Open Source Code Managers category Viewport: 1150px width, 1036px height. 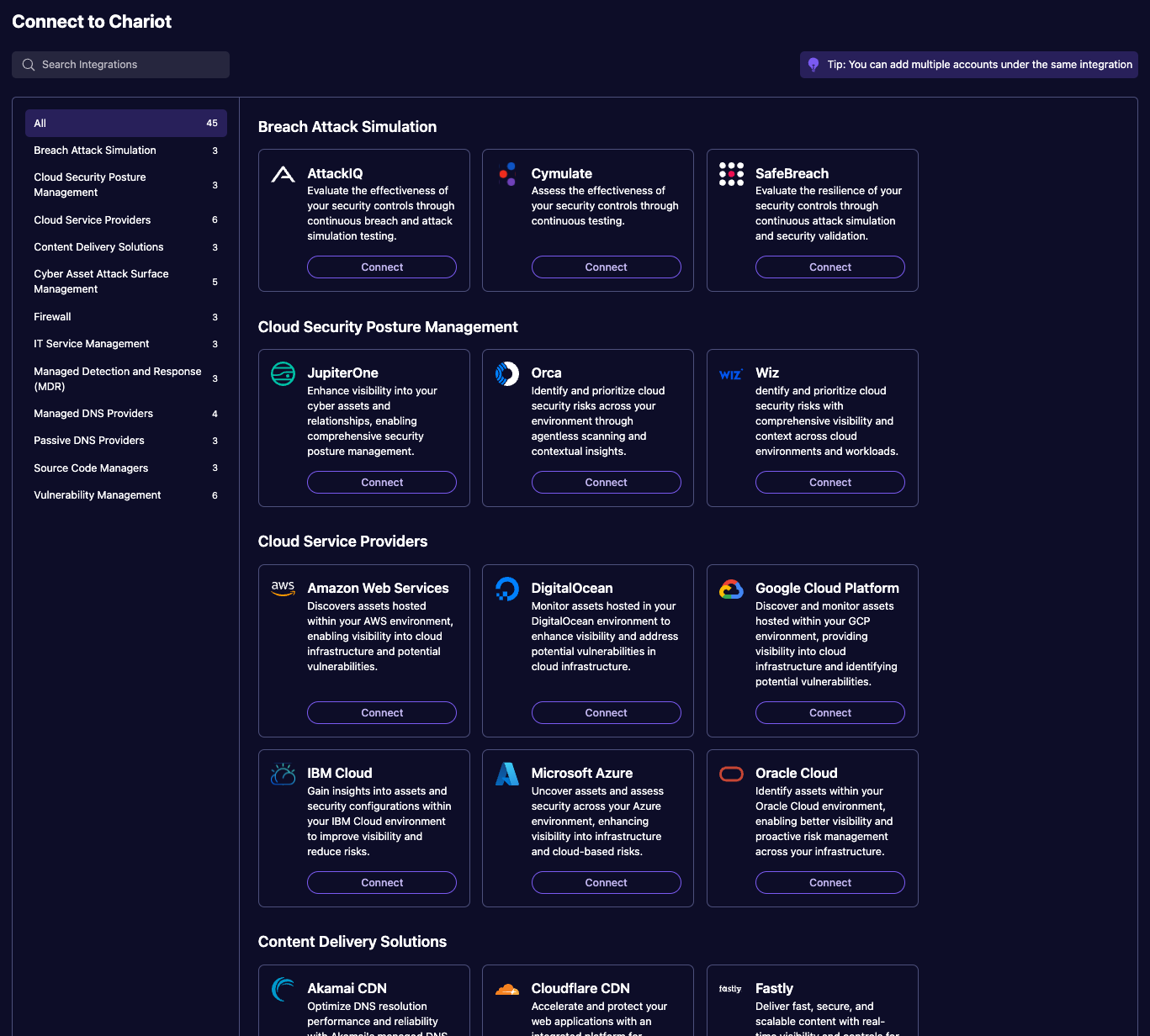pos(126,468)
